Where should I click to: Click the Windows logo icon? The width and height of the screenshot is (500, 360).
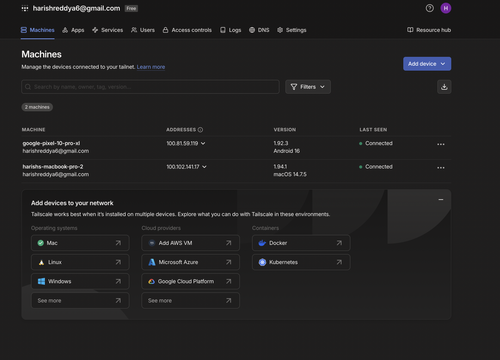point(41,282)
